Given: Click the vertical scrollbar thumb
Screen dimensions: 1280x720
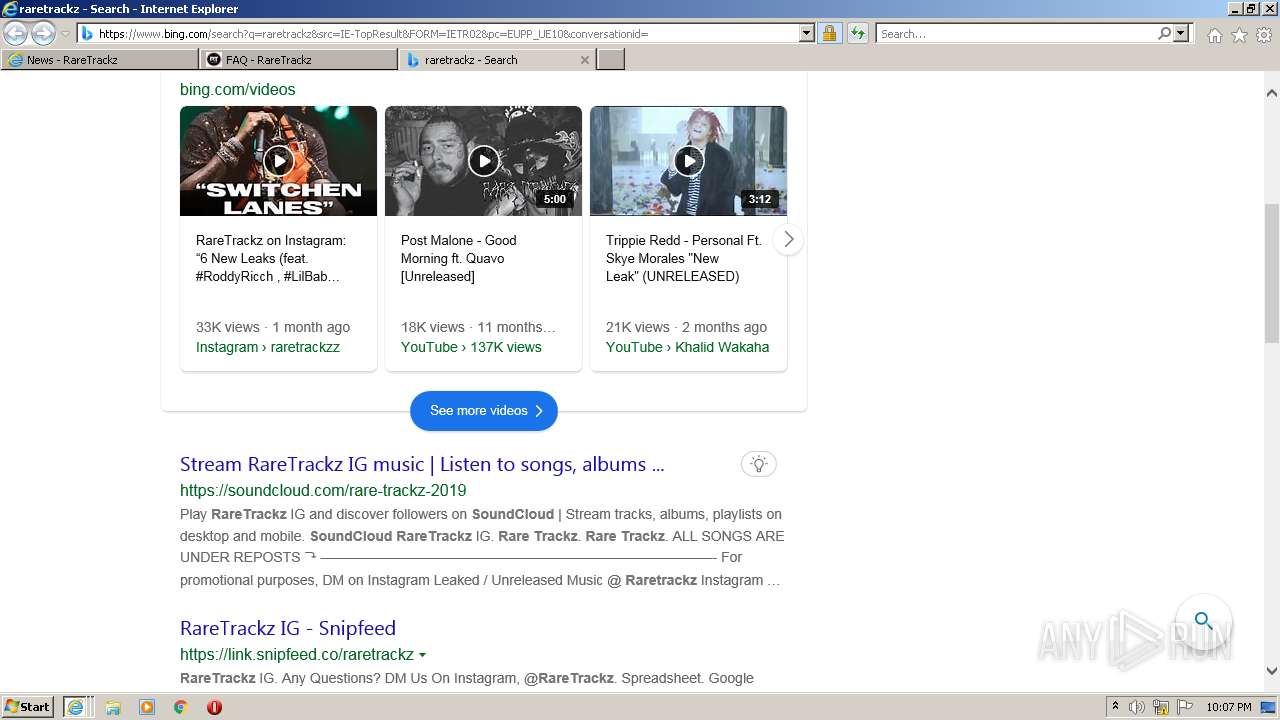Looking at the screenshot, I should pos(1272,274).
